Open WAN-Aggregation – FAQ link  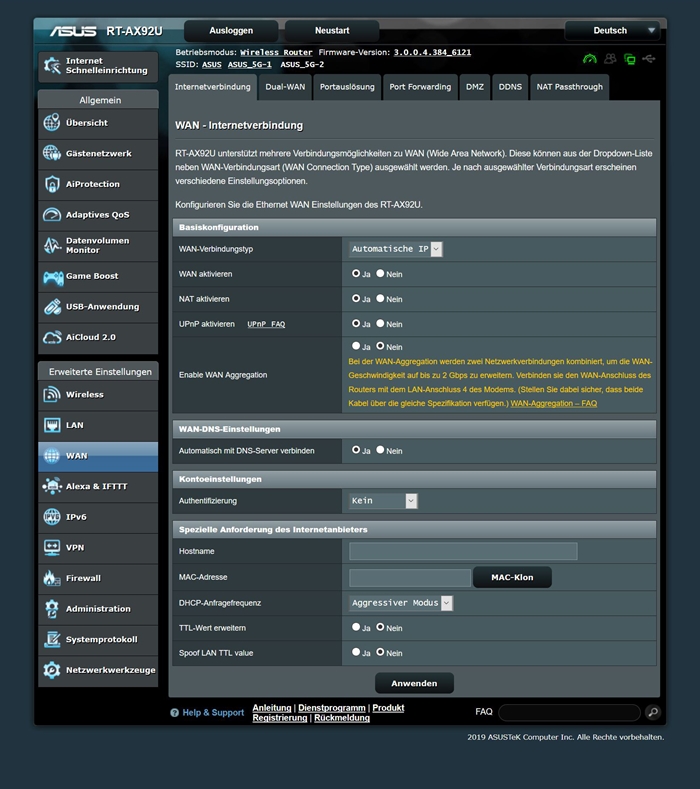coord(554,404)
